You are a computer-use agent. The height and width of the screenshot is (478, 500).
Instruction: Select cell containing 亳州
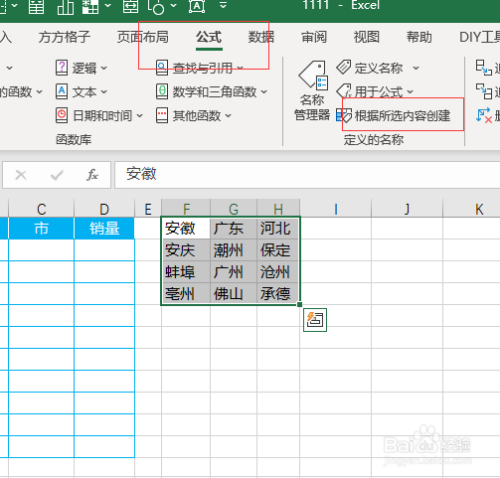(x=186, y=294)
